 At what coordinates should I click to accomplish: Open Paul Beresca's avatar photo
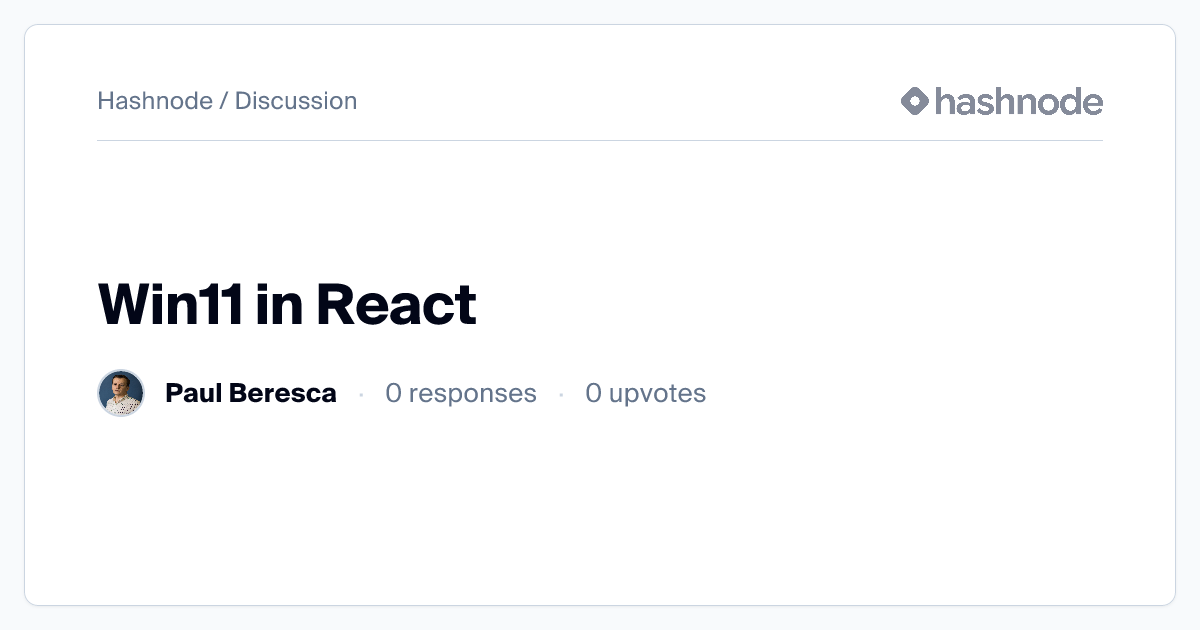coord(121,393)
